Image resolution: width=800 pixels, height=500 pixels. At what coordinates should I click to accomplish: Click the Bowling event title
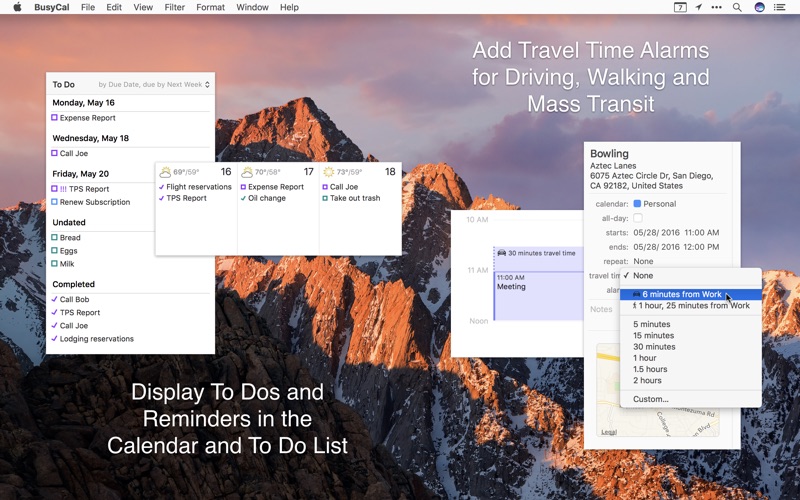coord(609,154)
